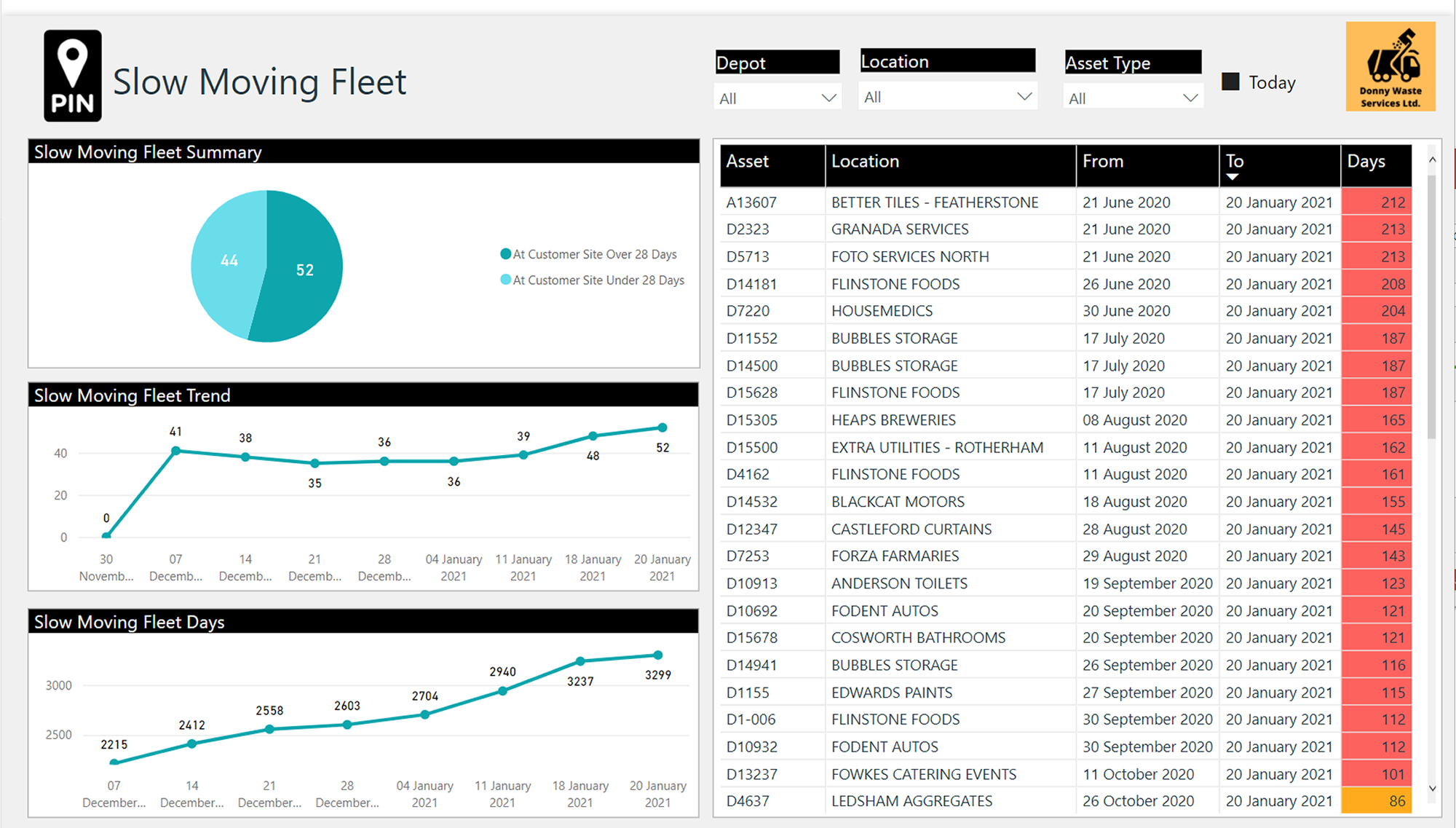Click teal legend dot for Over 28 Days
Screen dimensions: 1456x828
tap(505, 254)
